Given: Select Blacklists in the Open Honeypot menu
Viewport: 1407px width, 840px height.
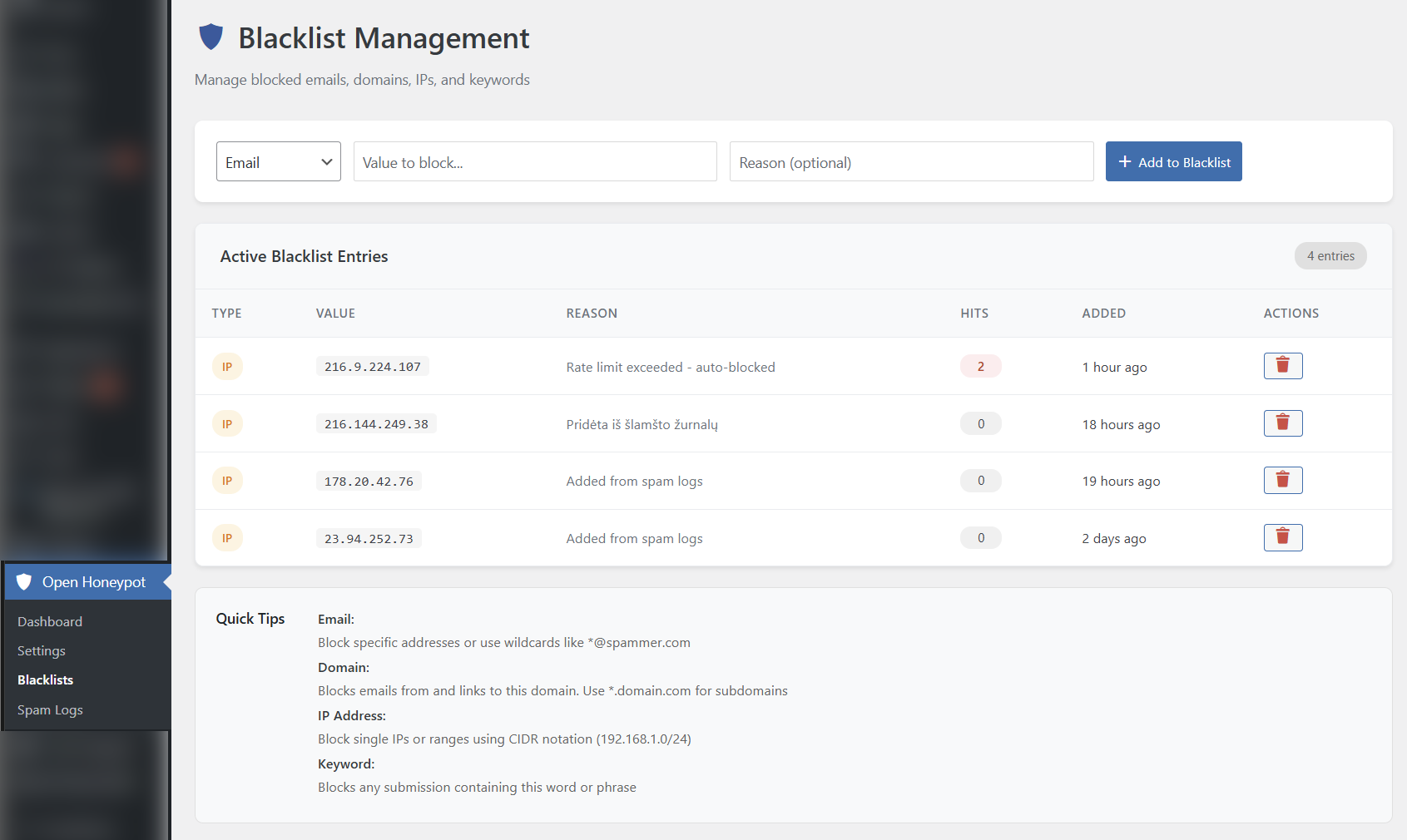Looking at the screenshot, I should click(x=45, y=679).
